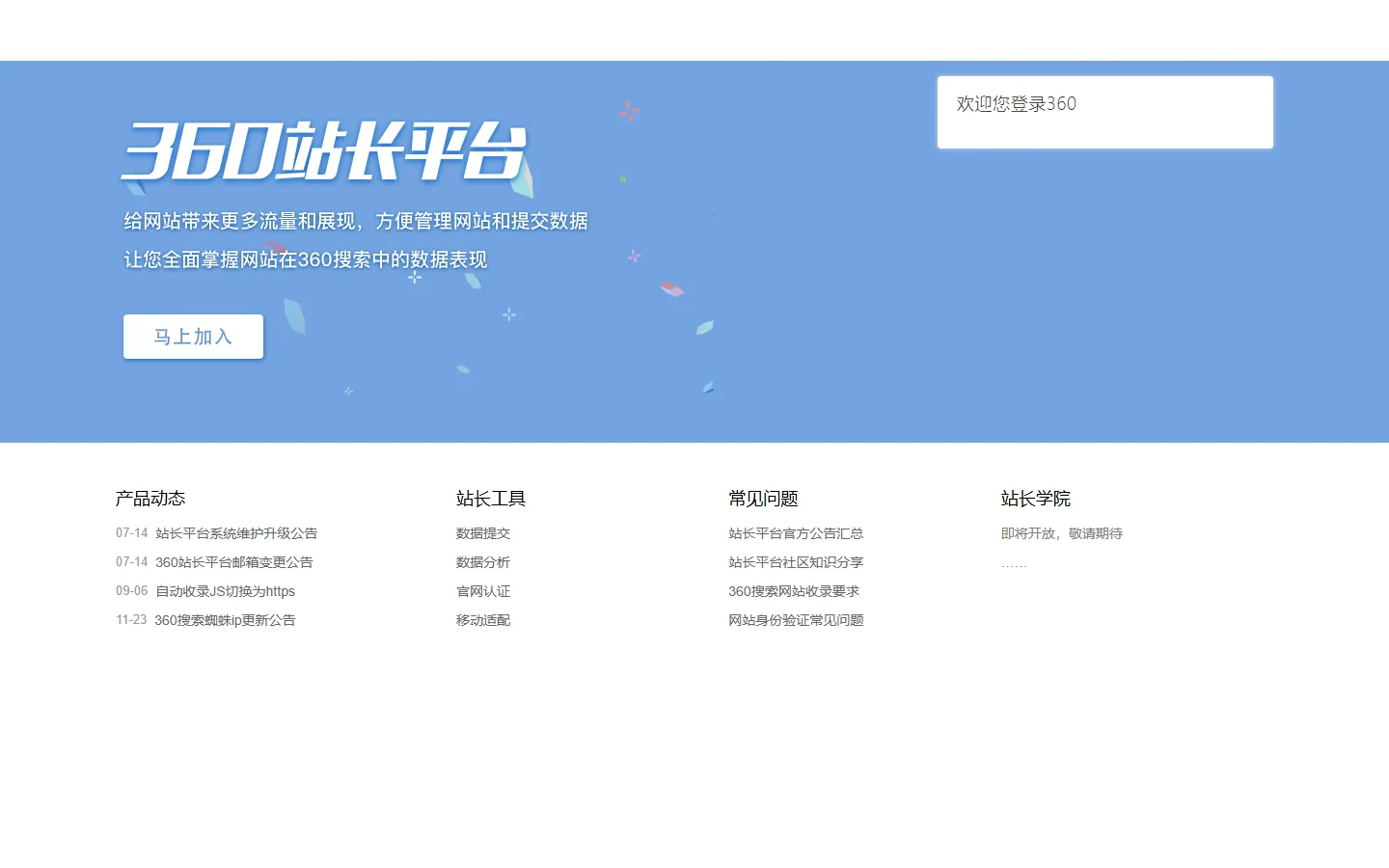
Task: Click the 产品动态 section heading
Action: click(150, 499)
